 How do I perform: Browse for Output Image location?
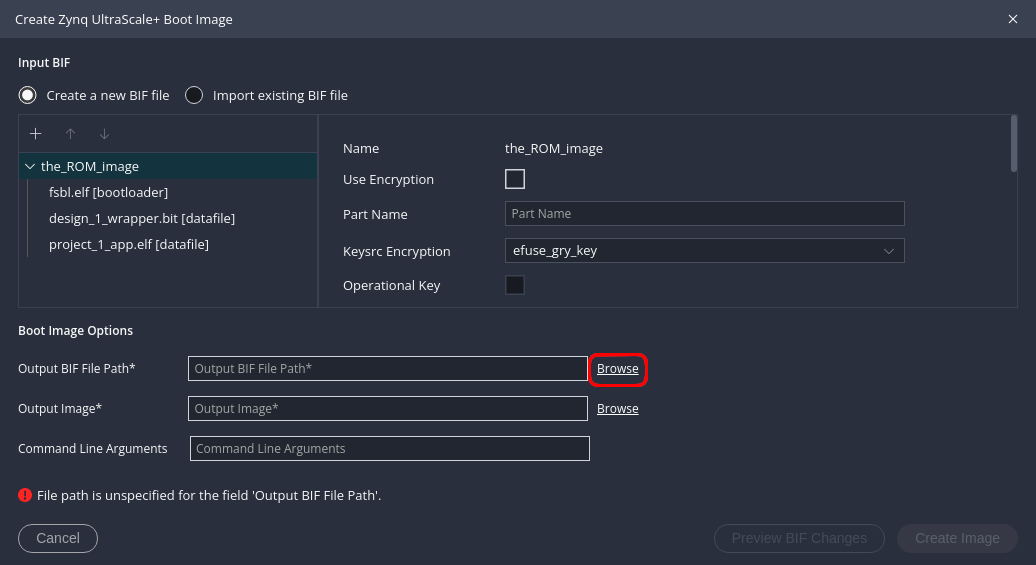click(x=617, y=409)
